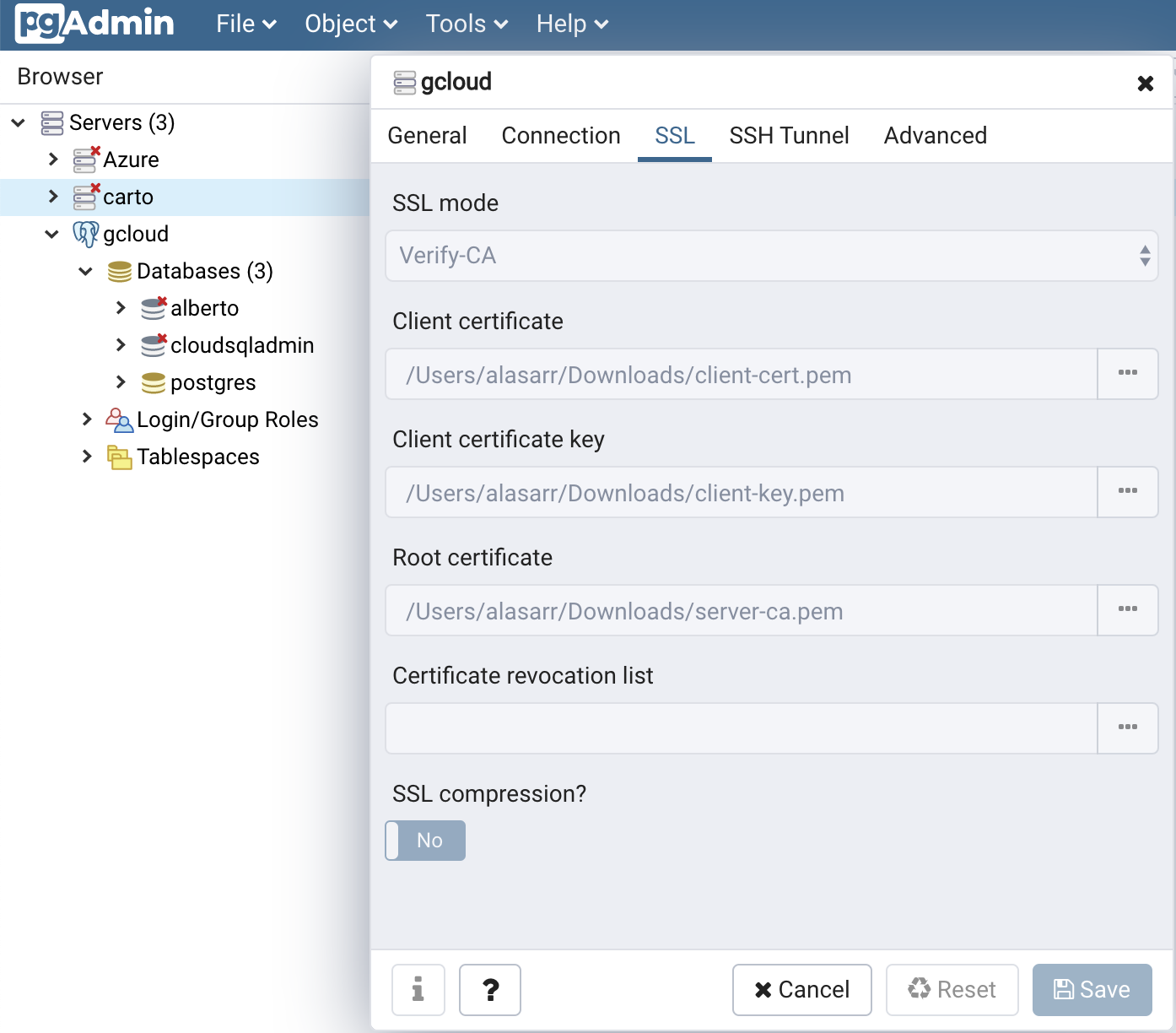
Task: Browse for Root certificate file
Action: (1128, 610)
